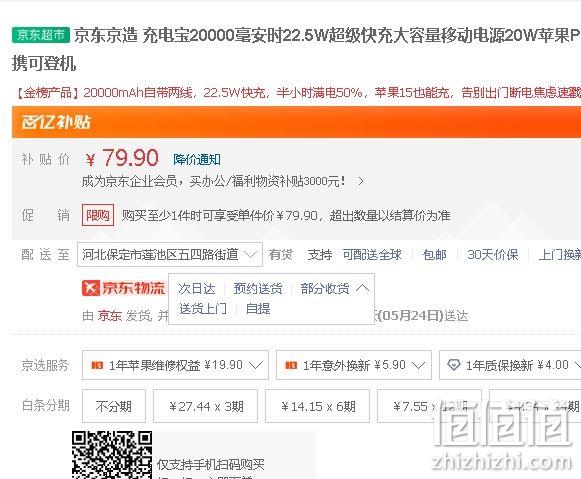Click the 限购 promotion tag
Screen dimensions: 581x479
tap(98, 215)
